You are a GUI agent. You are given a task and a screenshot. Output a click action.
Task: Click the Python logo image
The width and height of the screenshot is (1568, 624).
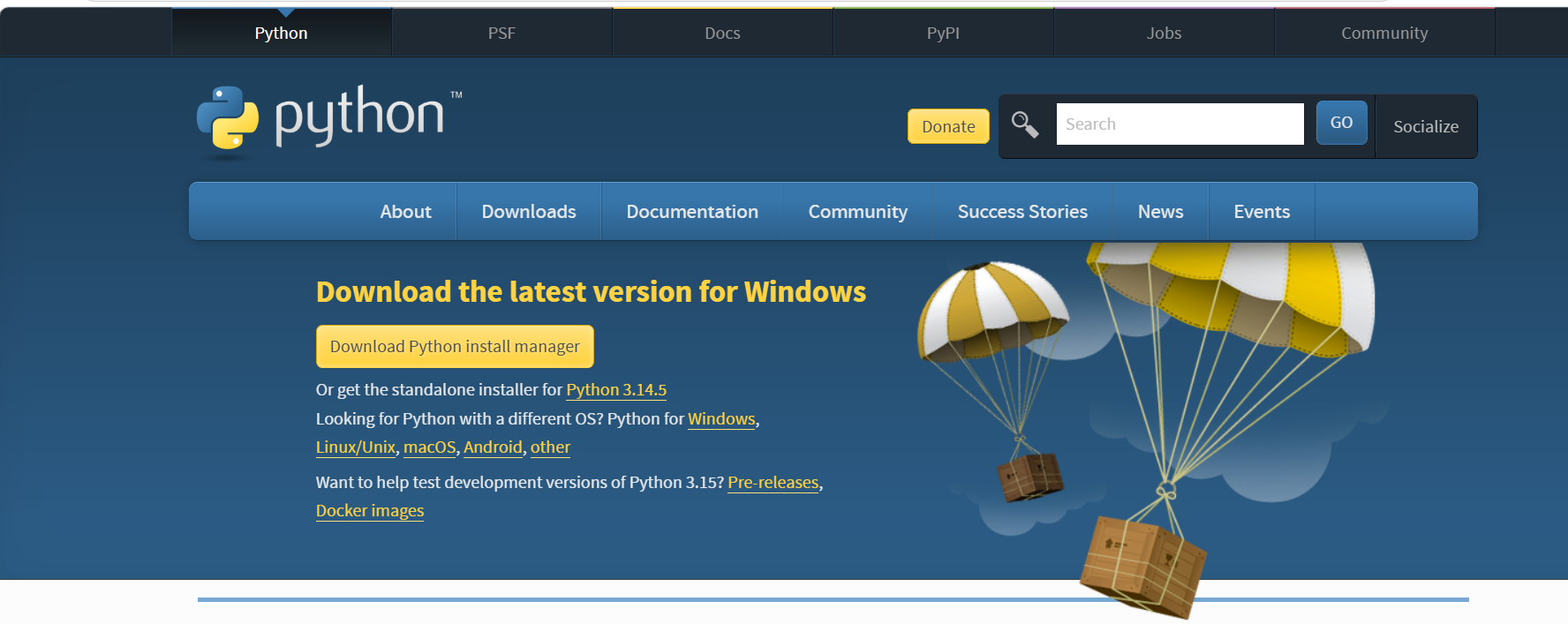click(328, 121)
